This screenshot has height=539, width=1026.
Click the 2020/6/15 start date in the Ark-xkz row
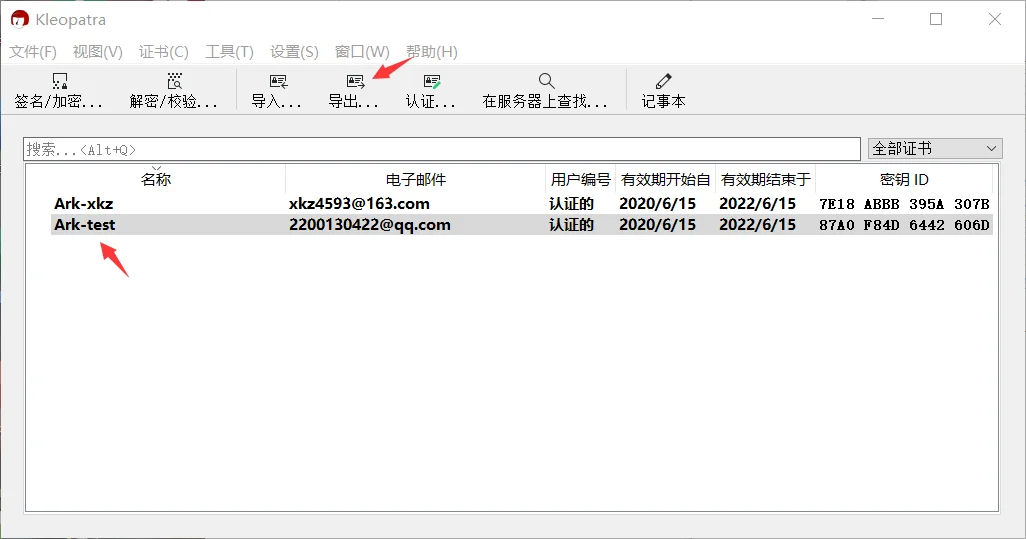658,204
